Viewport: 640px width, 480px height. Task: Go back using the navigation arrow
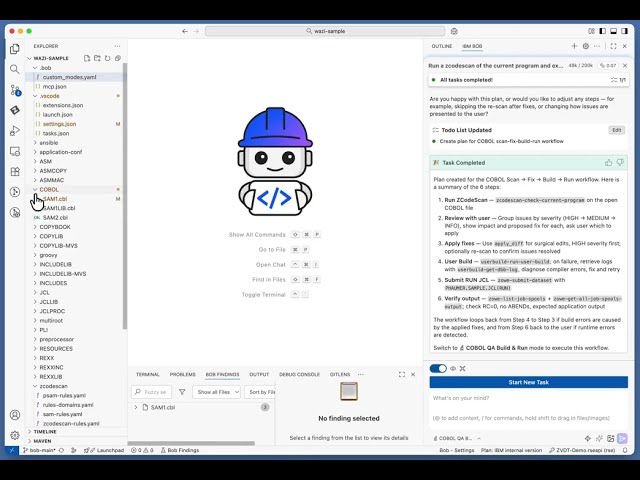[x=185, y=31]
